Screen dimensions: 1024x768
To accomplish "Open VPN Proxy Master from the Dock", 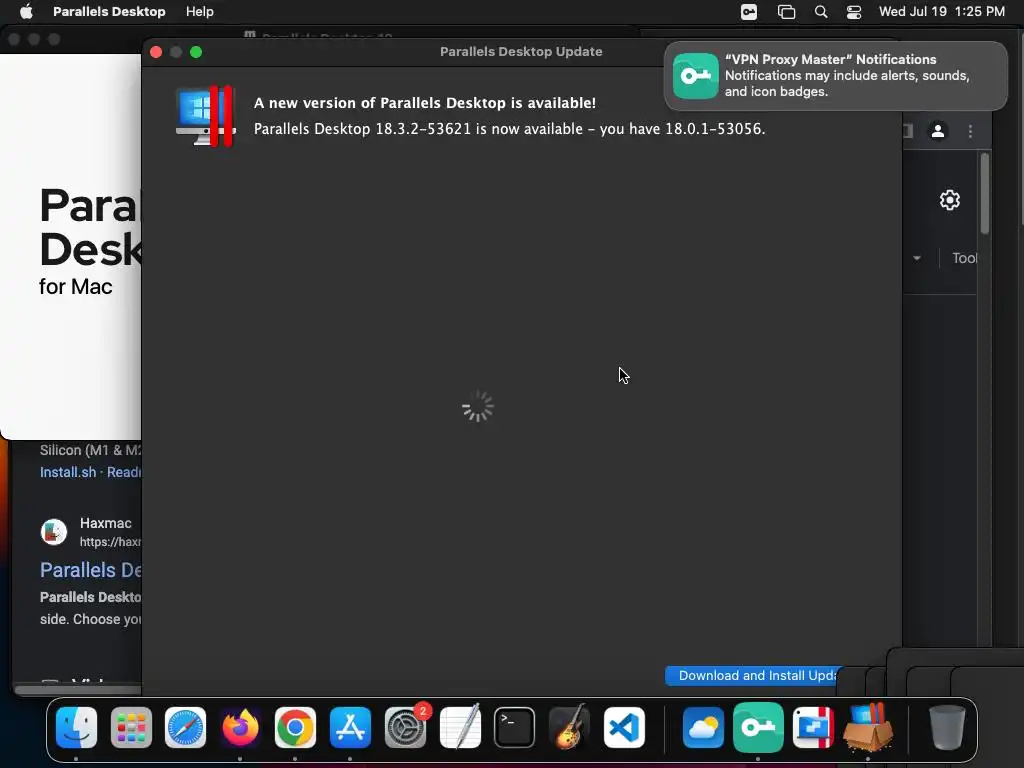I will (x=758, y=728).
